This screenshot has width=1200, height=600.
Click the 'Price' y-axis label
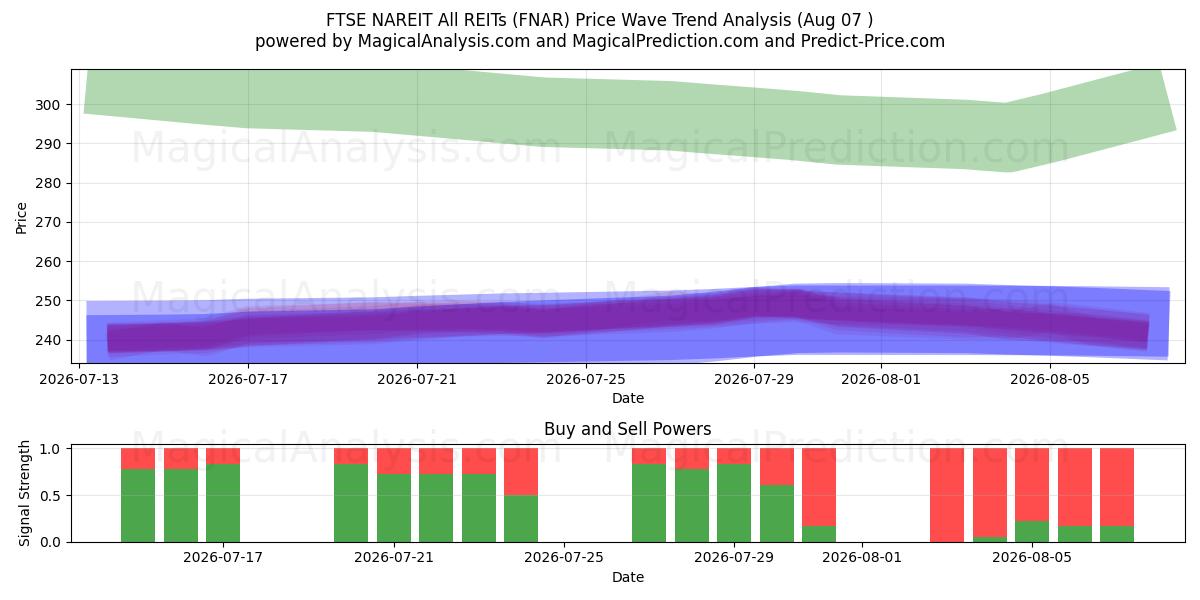click(x=22, y=217)
